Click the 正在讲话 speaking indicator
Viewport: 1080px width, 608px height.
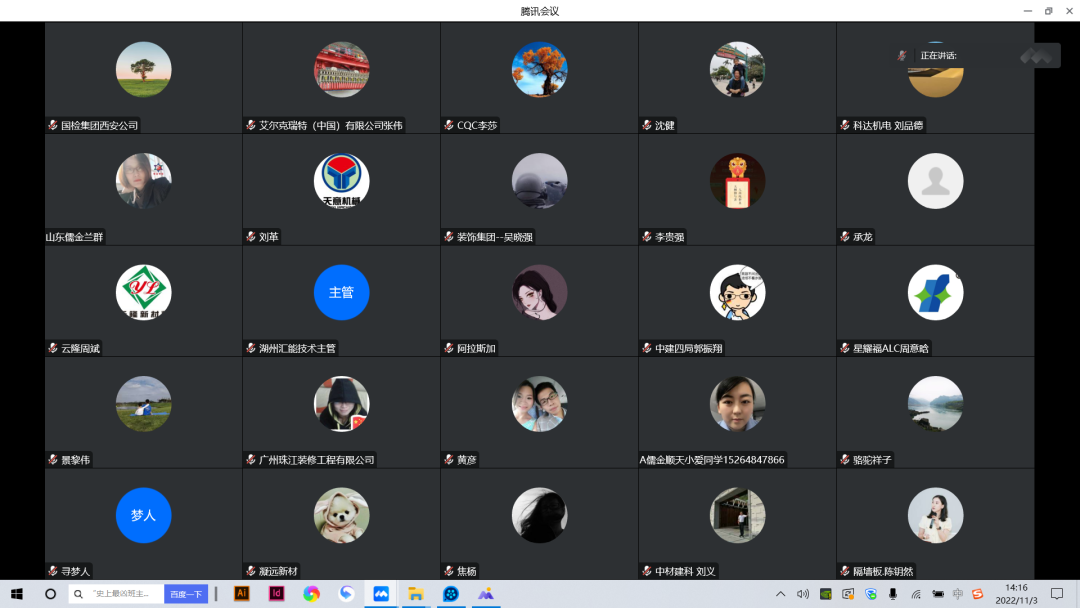[x=938, y=56]
